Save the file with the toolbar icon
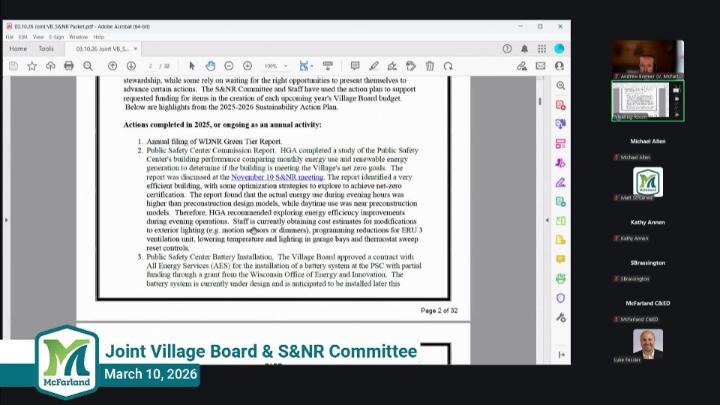 13,66
